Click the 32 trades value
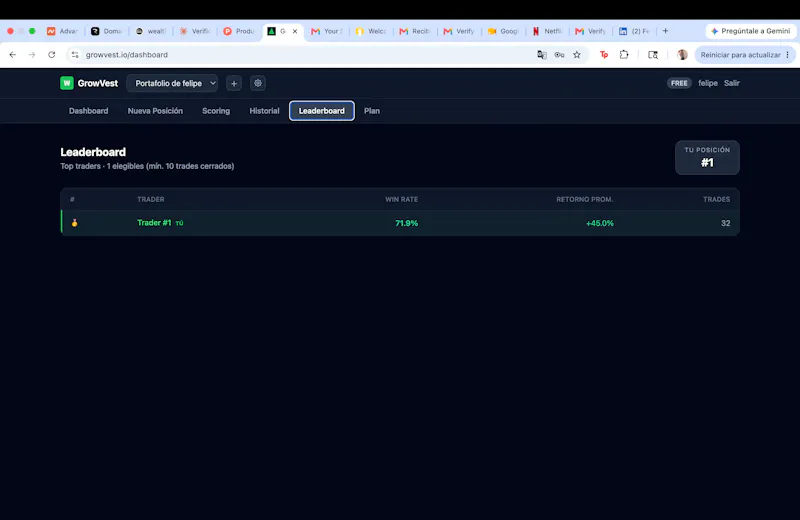 pyautogui.click(x=726, y=223)
